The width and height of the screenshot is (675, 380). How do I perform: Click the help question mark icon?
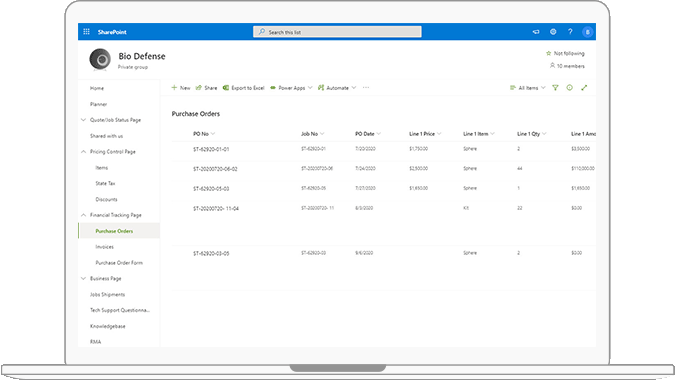tap(570, 32)
